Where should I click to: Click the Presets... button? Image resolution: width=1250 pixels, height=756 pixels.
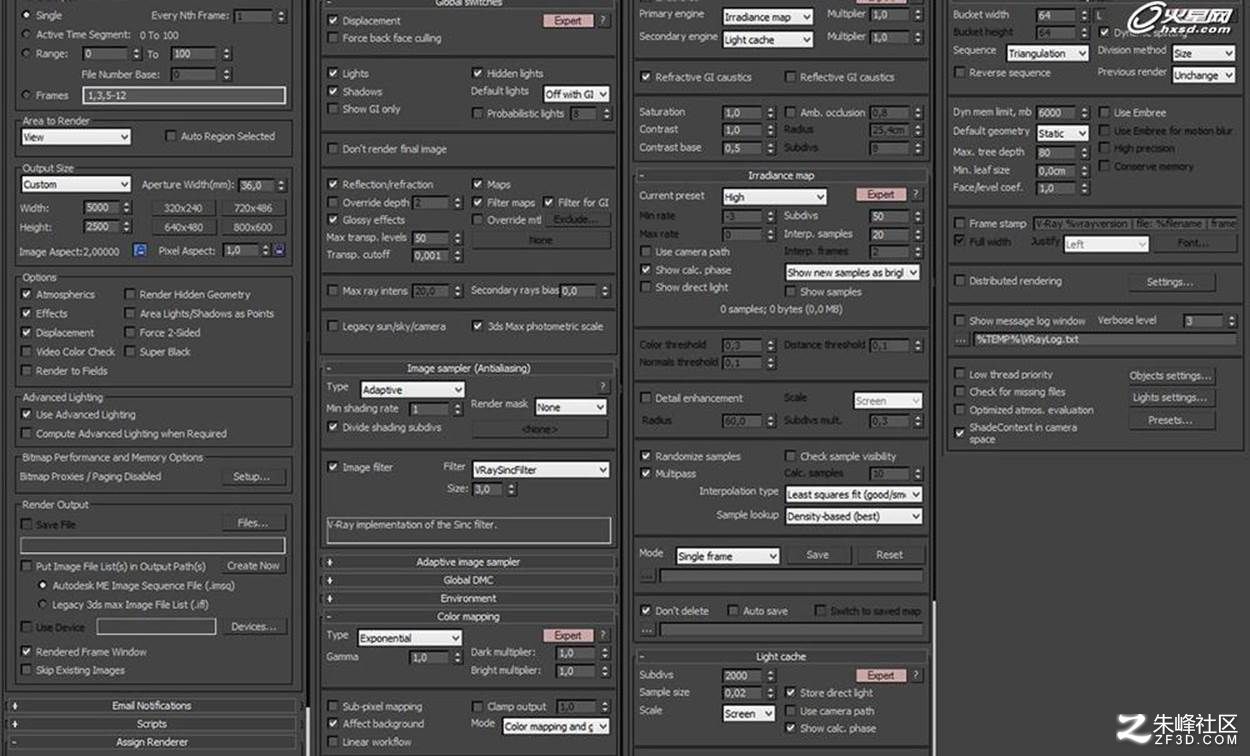[x=1171, y=420]
